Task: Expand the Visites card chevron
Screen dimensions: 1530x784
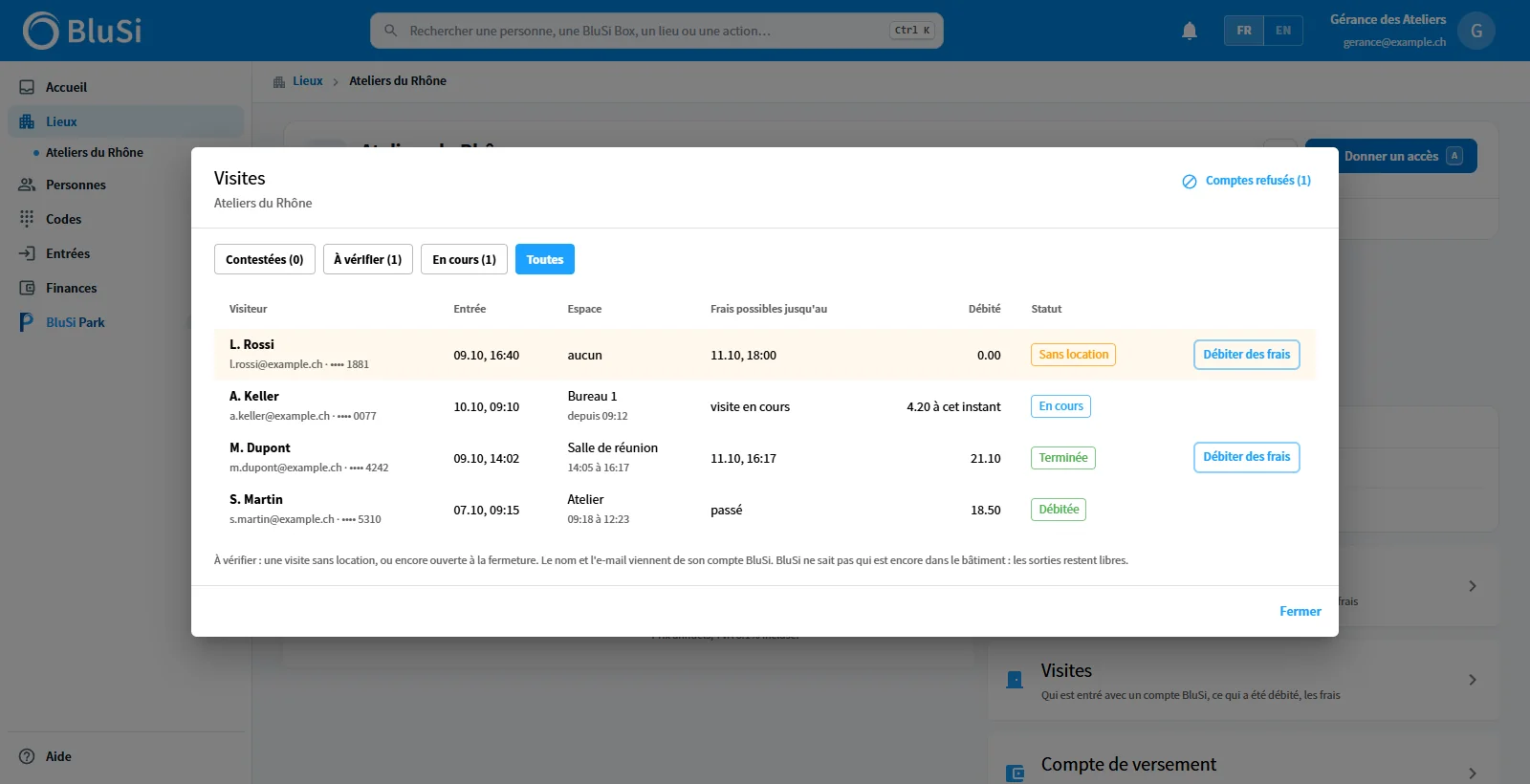Action: coord(1473,680)
